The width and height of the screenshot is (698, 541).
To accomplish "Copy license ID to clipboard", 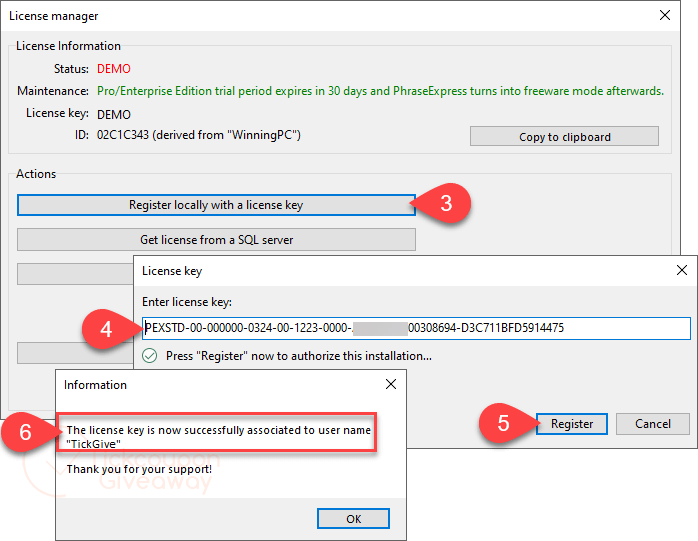I will 564,136.
